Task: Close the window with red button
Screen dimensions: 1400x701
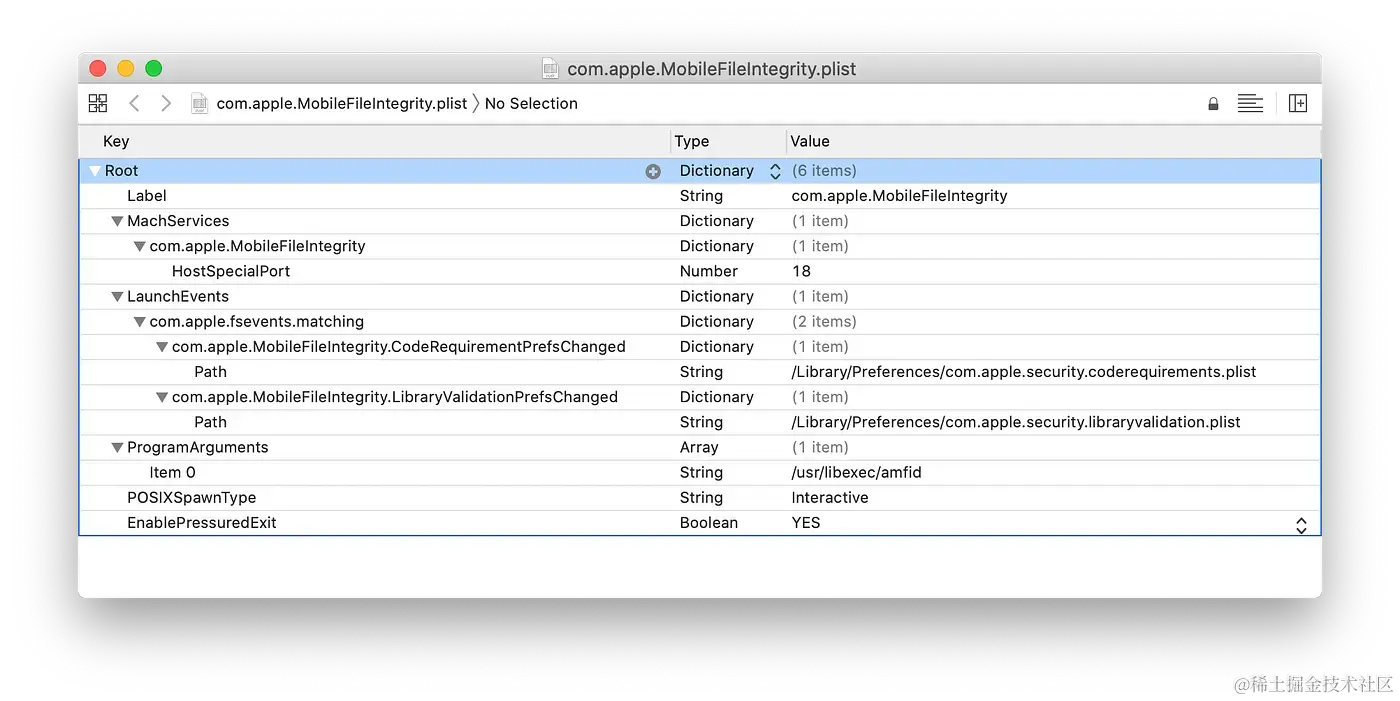Action: (x=98, y=68)
